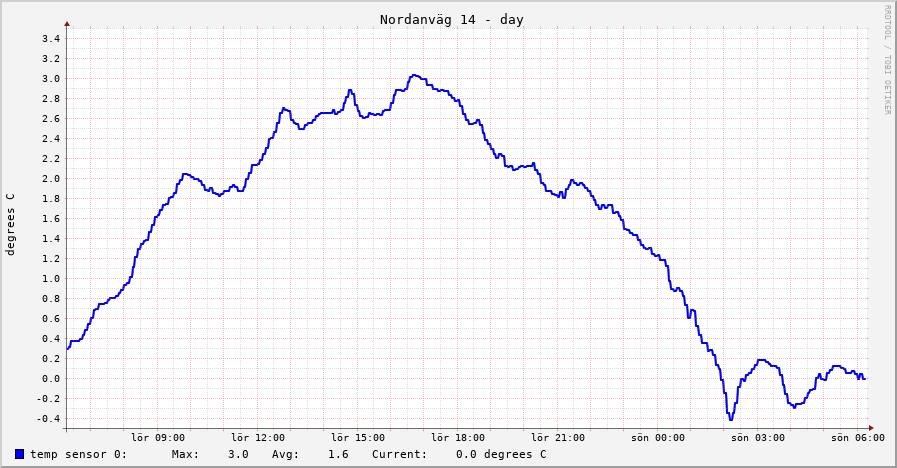The height and width of the screenshot is (468, 897).
Task: Select the lör 15:00 time label
Action: (358, 437)
